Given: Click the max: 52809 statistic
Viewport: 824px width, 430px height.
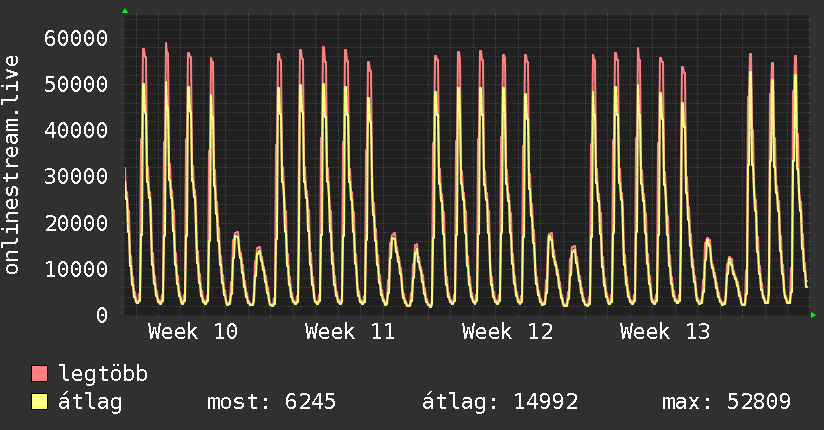Looking at the screenshot, I should [x=726, y=402].
